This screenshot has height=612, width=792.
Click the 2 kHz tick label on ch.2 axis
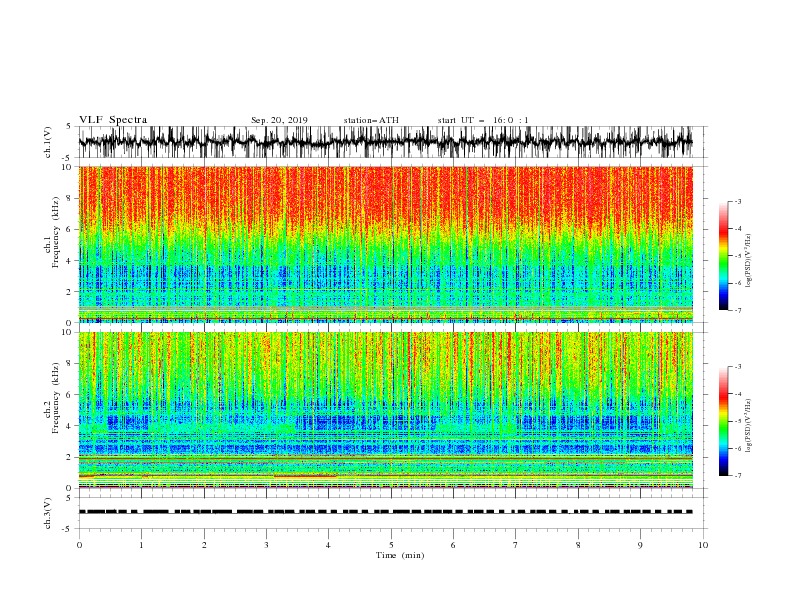coord(69,457)
